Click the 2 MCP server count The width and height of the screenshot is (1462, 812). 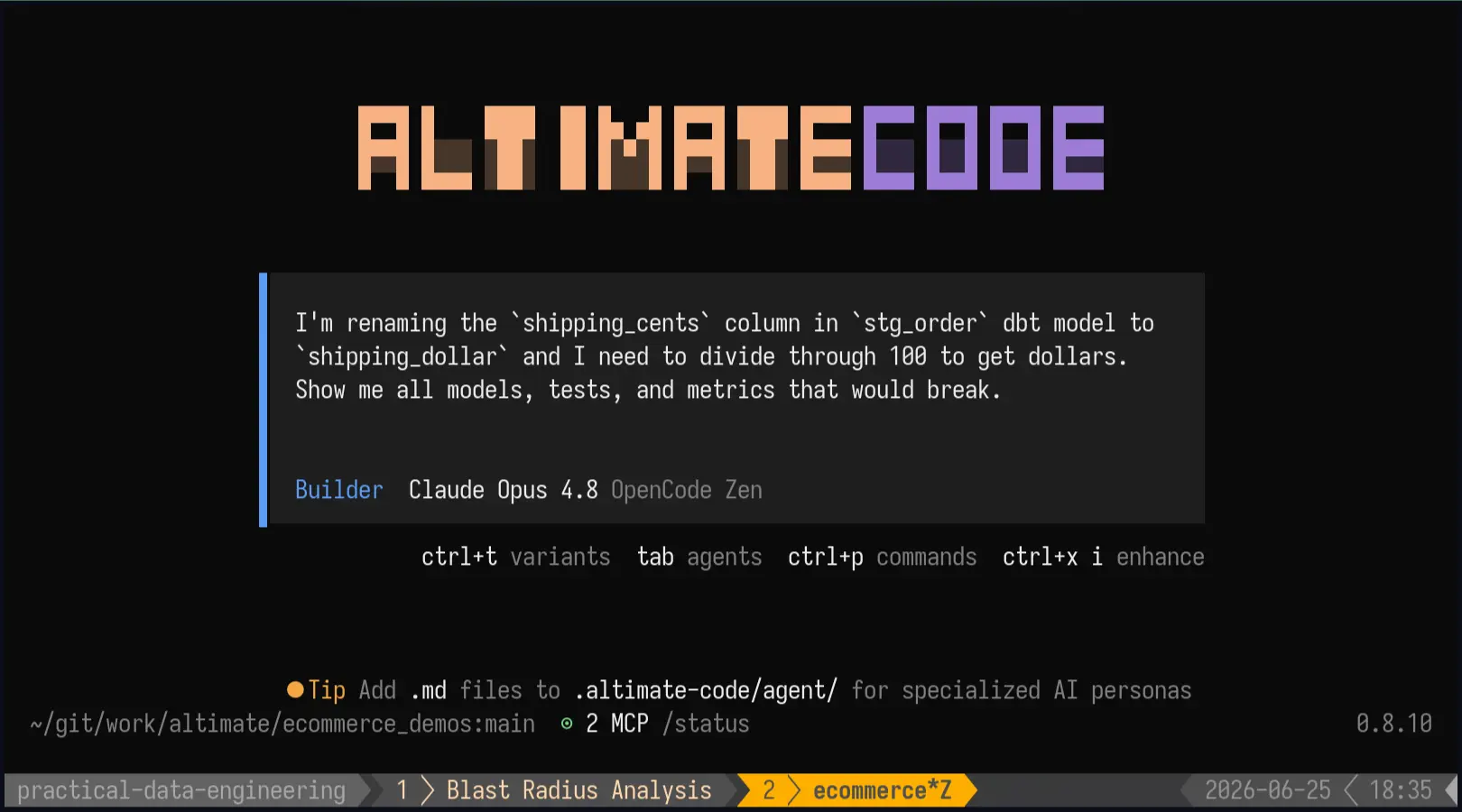coord(617,724)
